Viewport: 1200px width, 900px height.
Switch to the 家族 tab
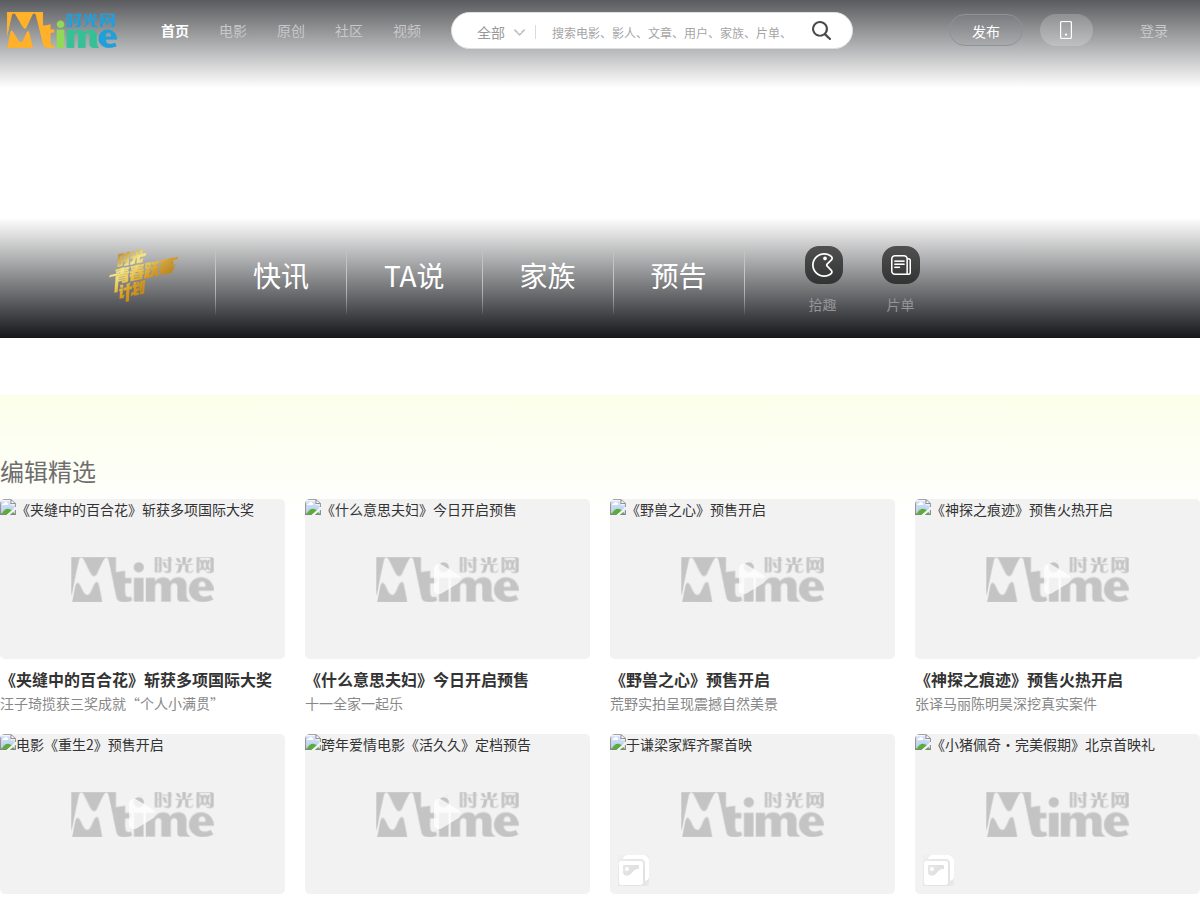548,277
